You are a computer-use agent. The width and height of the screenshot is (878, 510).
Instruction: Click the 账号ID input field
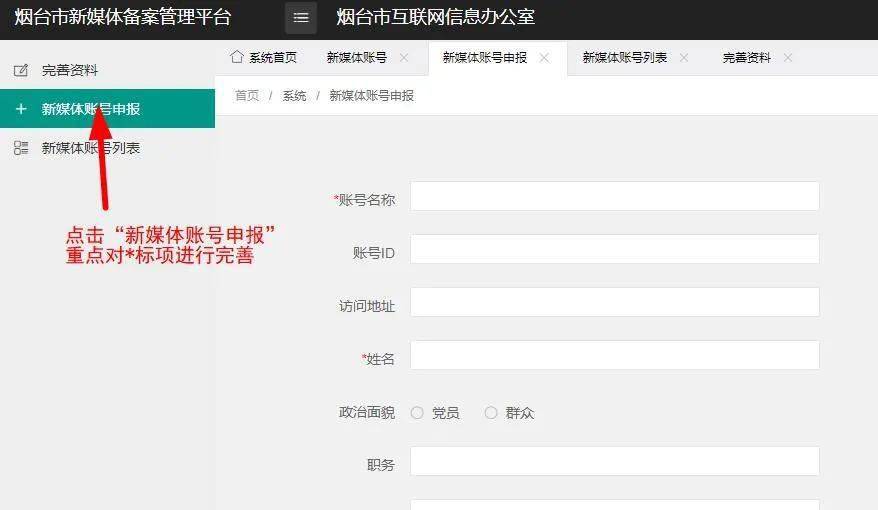pyautogui.click(x=614, y=250)
